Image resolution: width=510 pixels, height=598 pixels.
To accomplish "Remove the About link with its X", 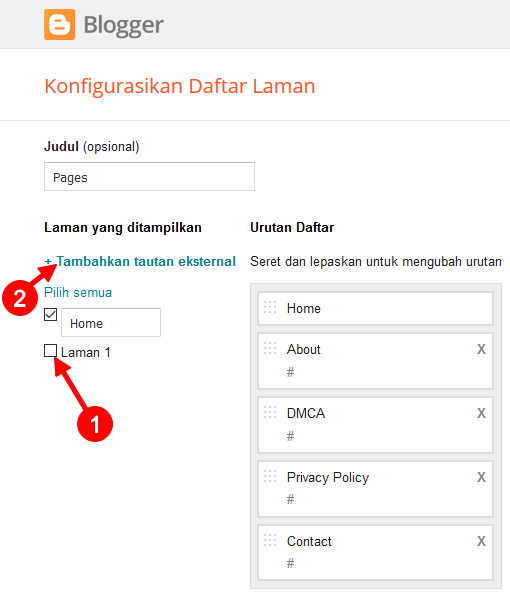I will coord(481,349).
